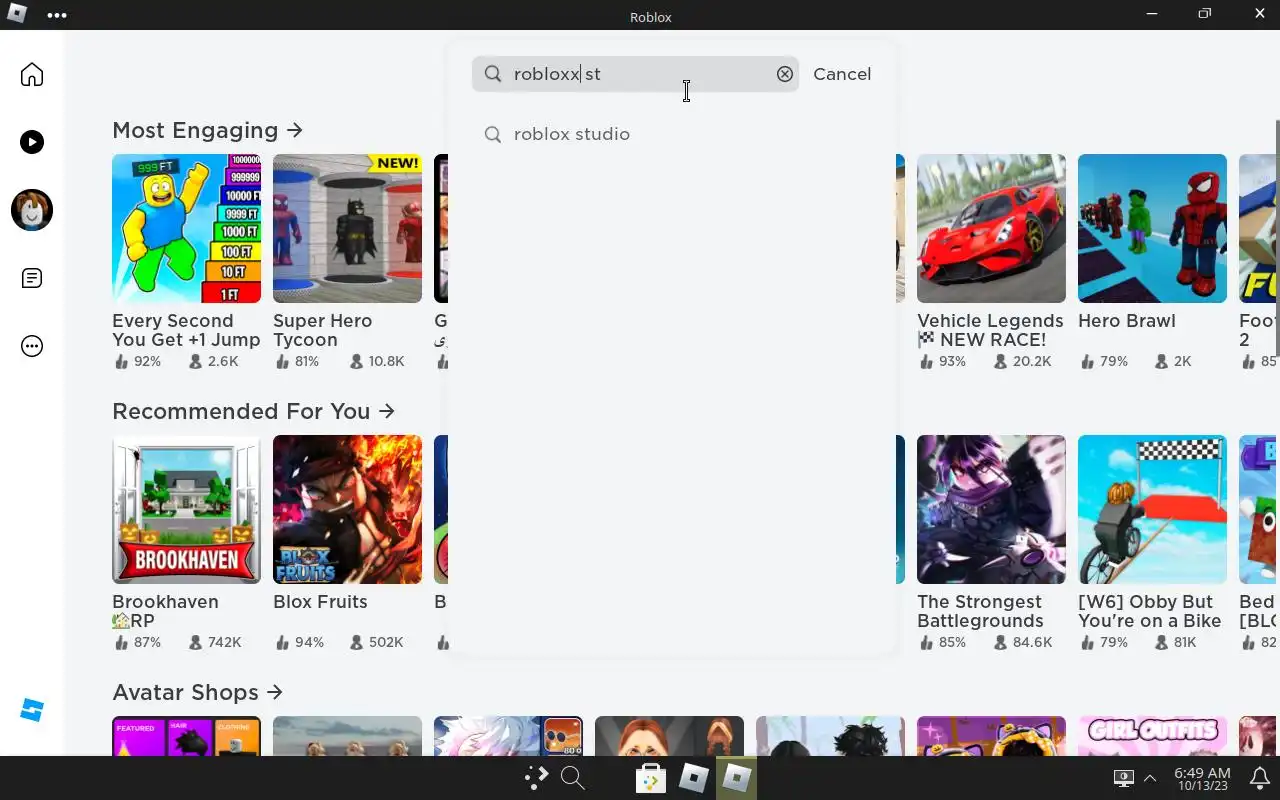Open The Strongest Battlegrounds thumbnail

pyautogui.click(x=991, y=509)
